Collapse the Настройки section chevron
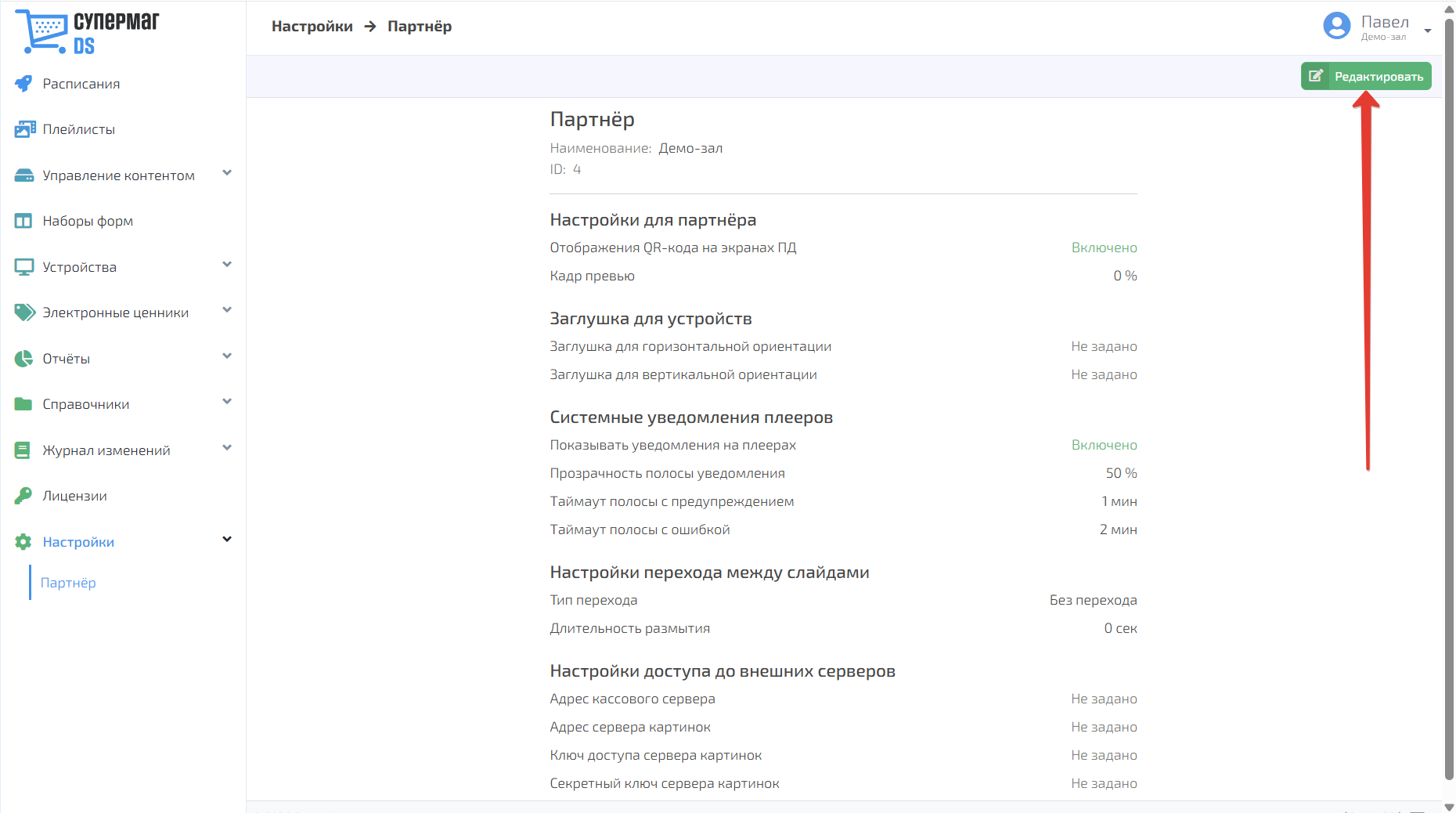The height and width of the screenshot is (813, 1456). [x=227, y=539]
